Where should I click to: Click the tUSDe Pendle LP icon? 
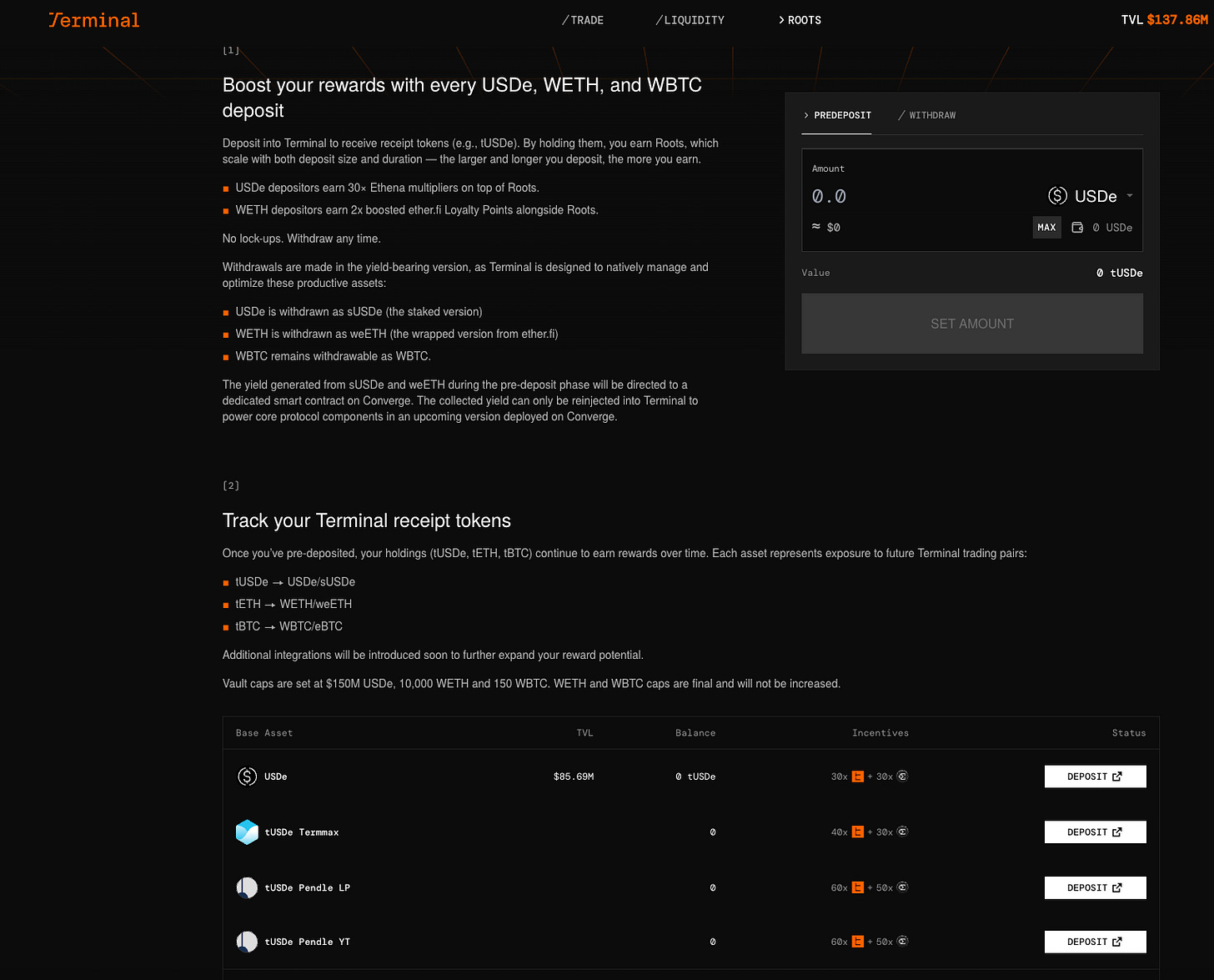247,887
